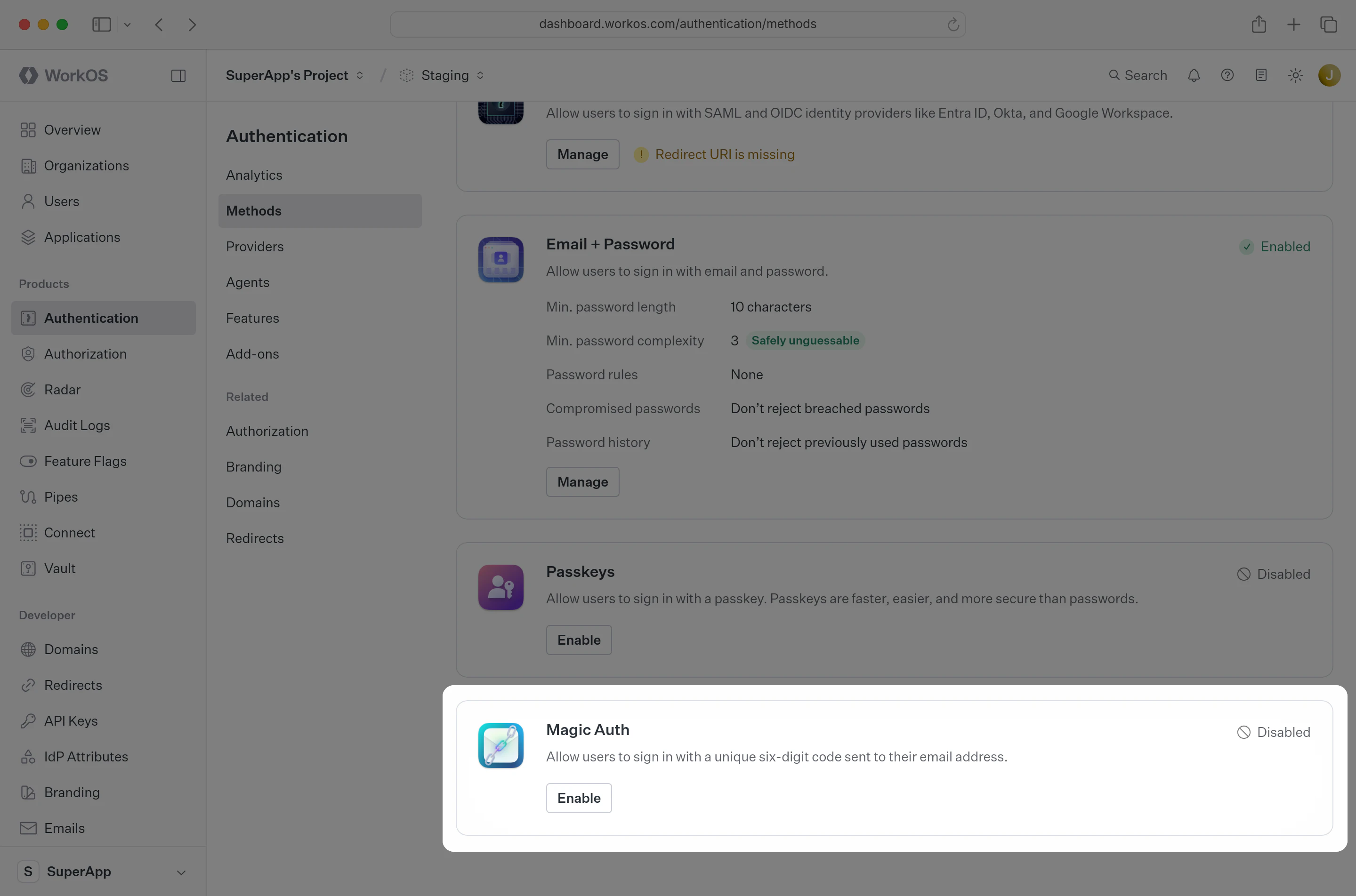Viewport: 1356px width, 896px height.
Task: Select the Methods menu item
Action: (320, 211)
